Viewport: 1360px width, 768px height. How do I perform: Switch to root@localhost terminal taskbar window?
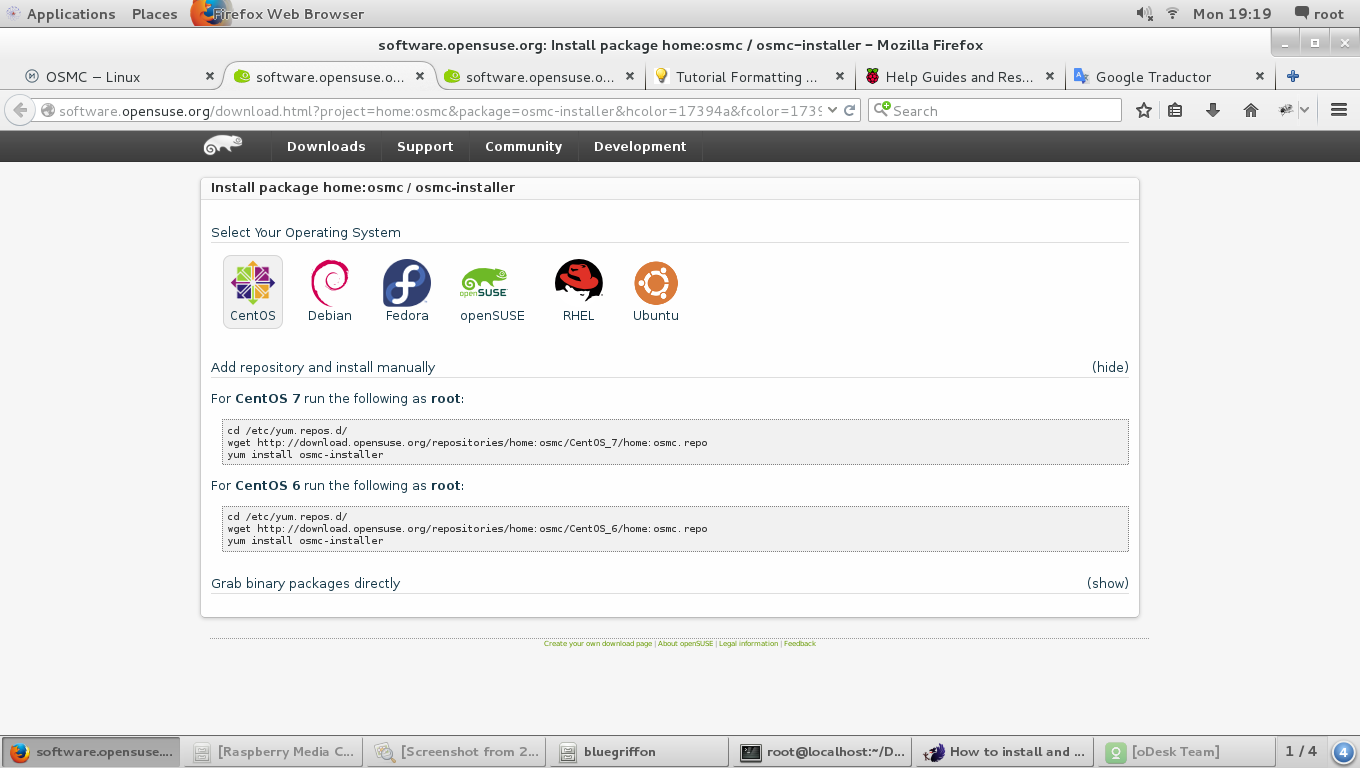(x=821, y=752)
